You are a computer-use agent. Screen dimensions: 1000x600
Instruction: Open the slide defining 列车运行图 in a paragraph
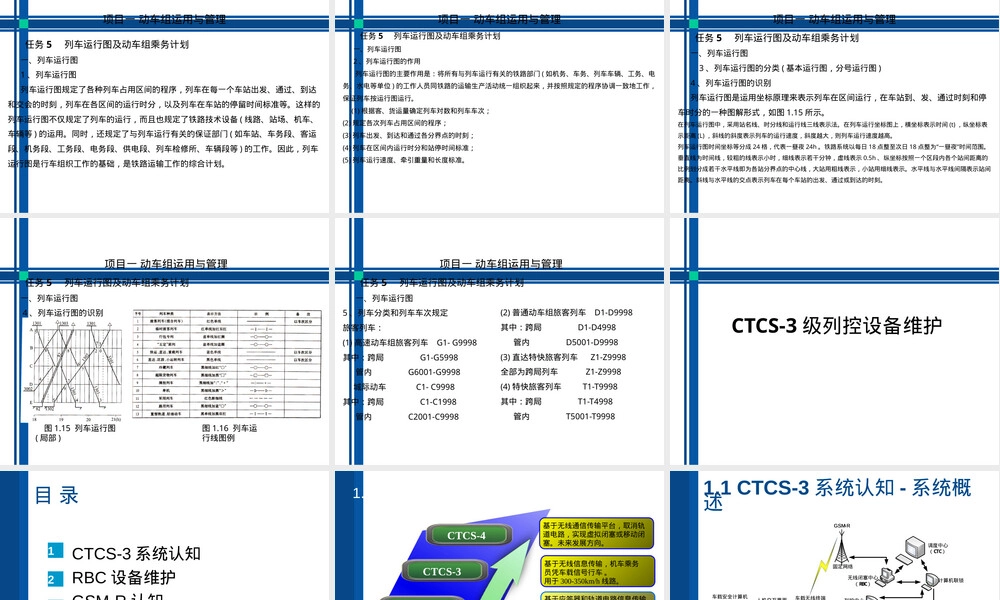tap(165, 106)
